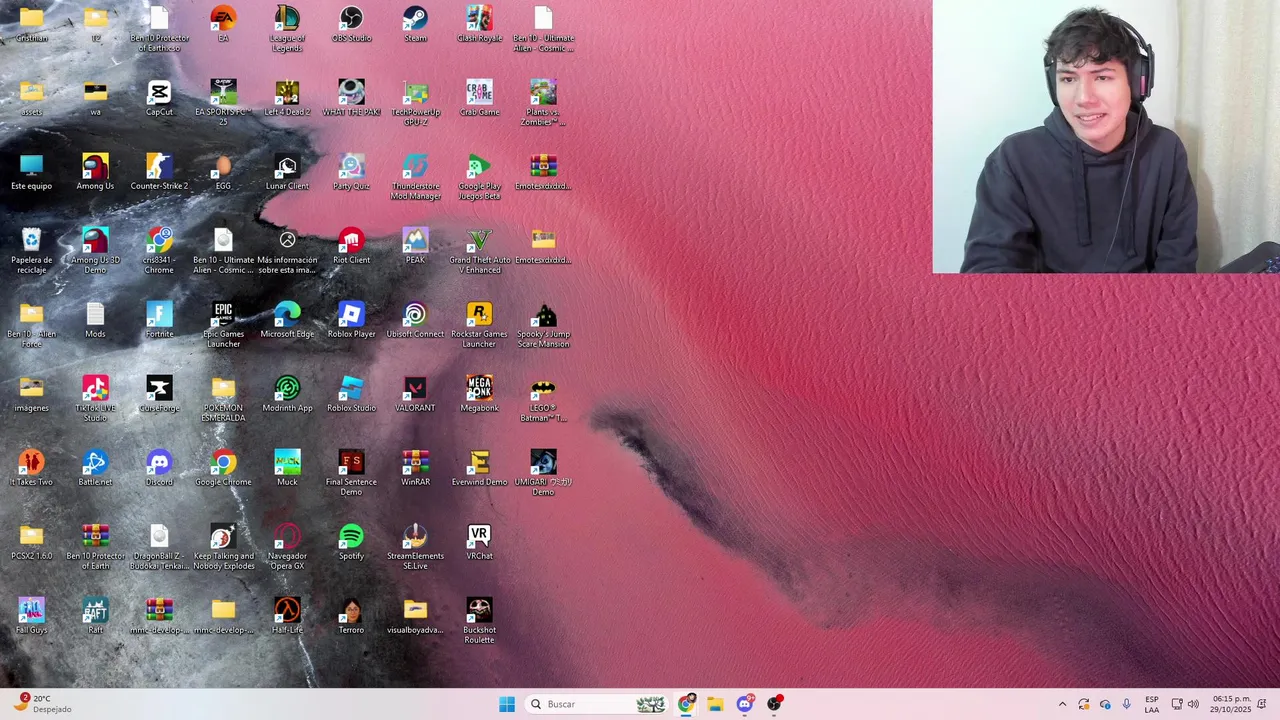Open the clock and calendar flyout
Image resolution: width=1280 pixels, height=720 pixels.
[1231, 704]
